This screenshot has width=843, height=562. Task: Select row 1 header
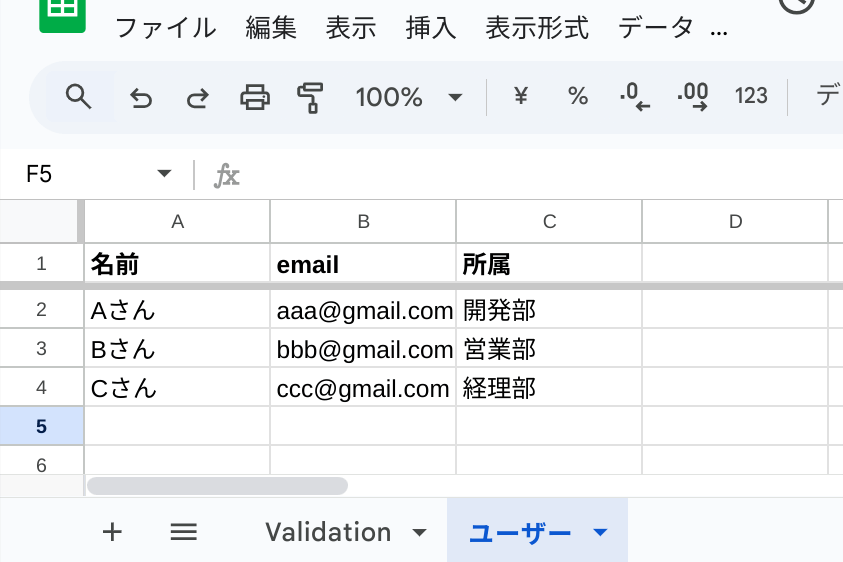[41, 264]
